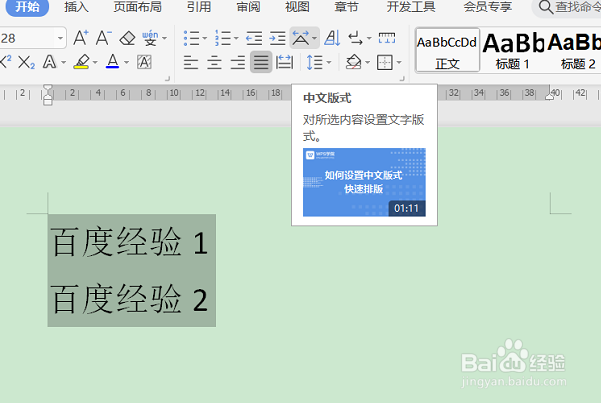Toggle justify alignment

[261, 62]
